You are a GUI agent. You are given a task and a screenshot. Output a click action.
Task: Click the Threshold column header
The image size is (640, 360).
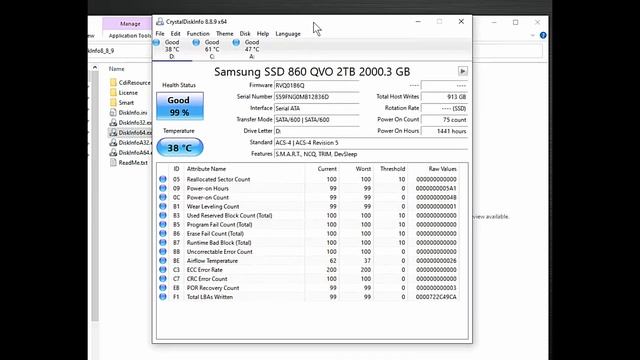[x=392, y=169]
